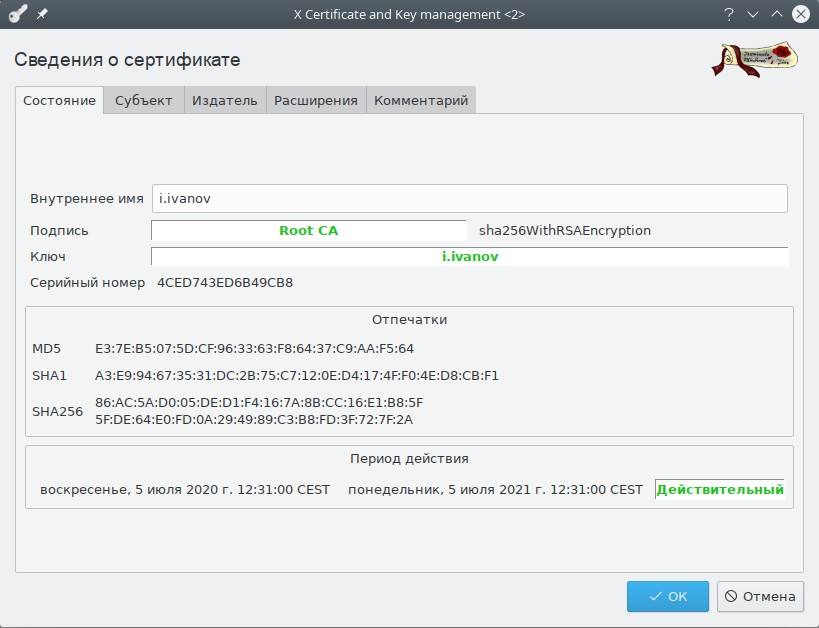Click the green Действительный status text

tap(722, 491)
